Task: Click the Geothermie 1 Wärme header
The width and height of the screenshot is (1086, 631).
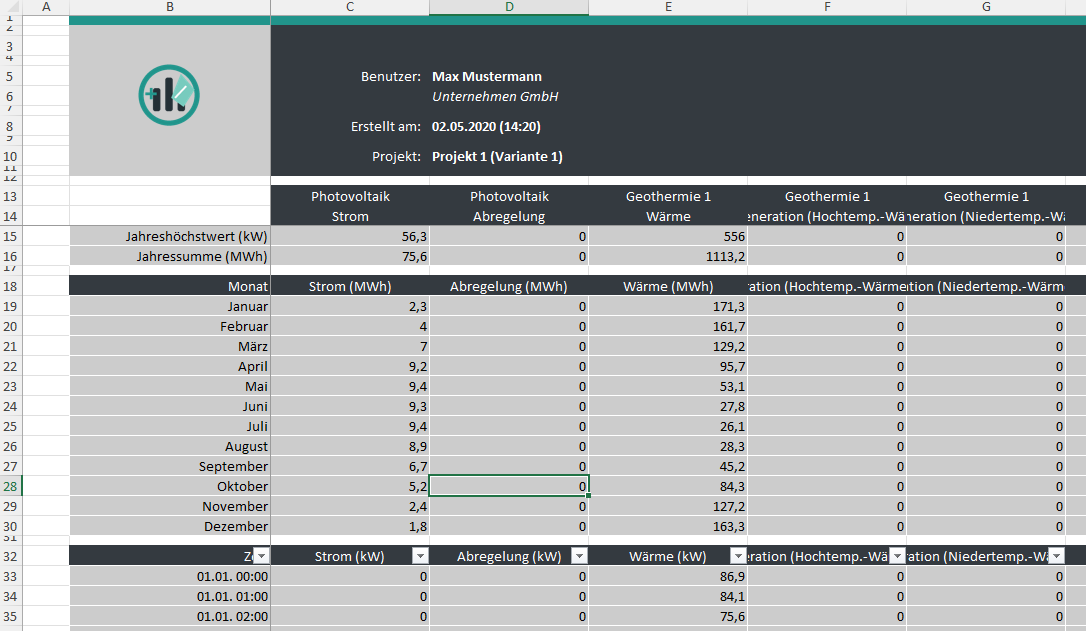Action: coord(668,206)
